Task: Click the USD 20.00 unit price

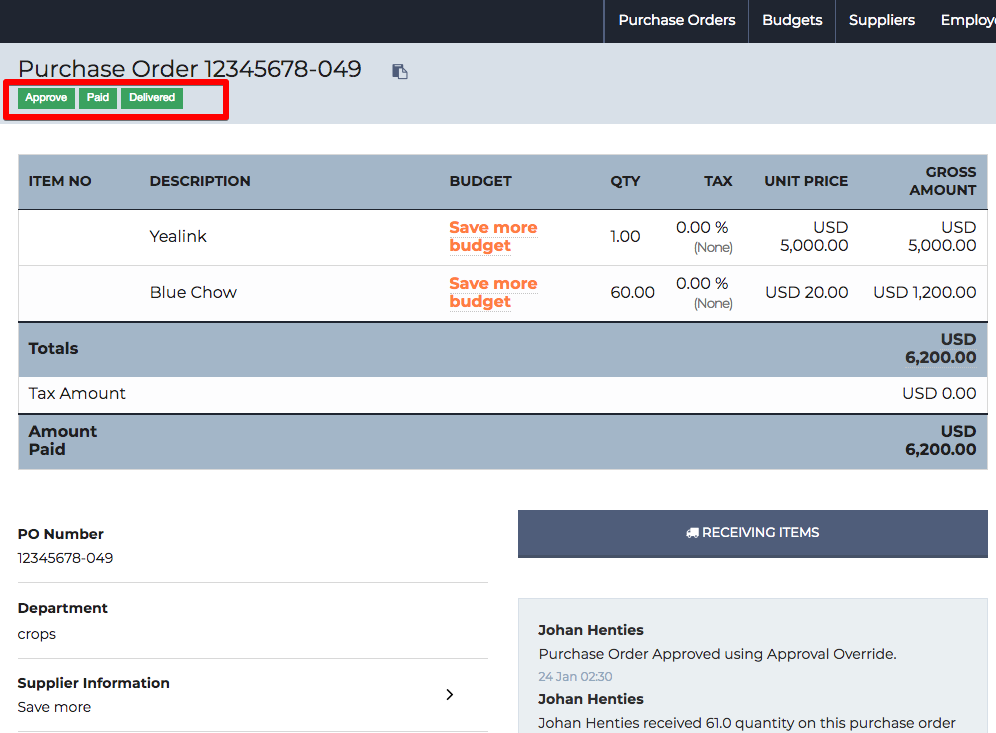Action: tap(807, 292)
